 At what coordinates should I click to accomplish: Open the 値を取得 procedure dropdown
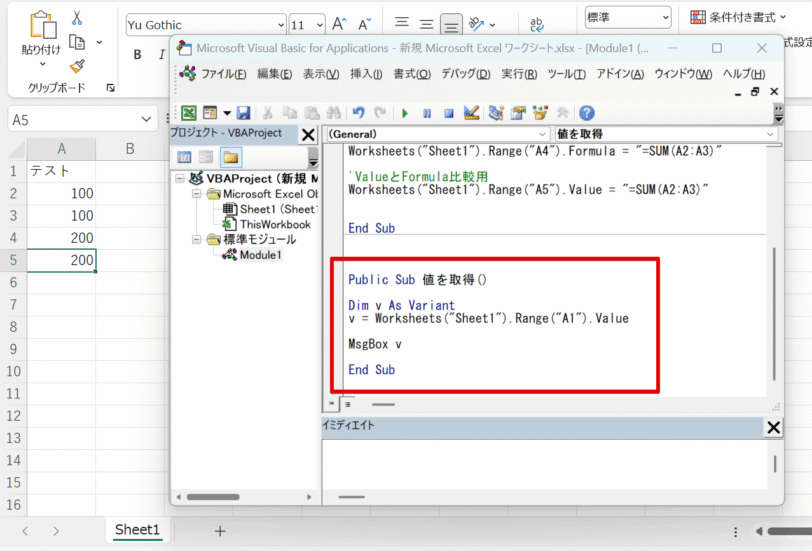click(x=770, y=134)
